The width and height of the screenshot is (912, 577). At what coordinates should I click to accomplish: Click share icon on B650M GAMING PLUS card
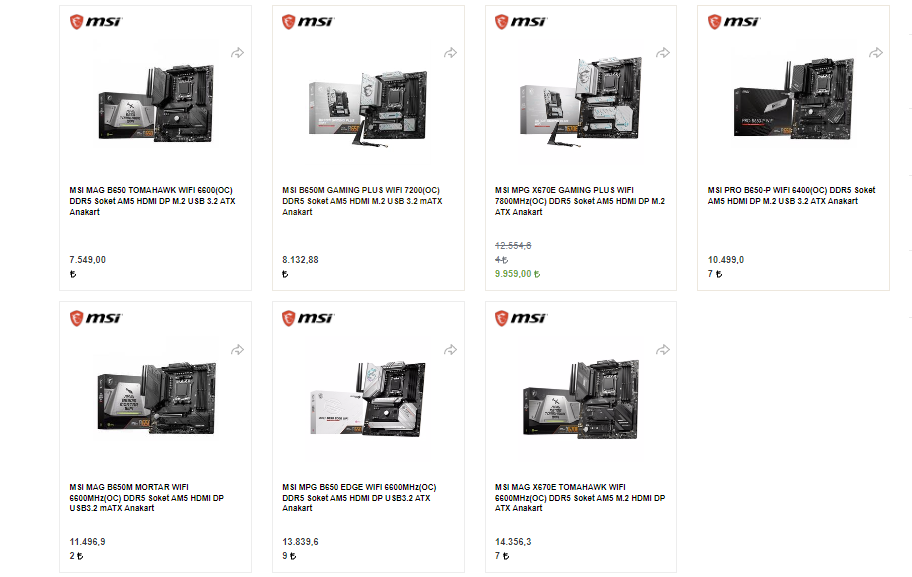click(450, 53)
